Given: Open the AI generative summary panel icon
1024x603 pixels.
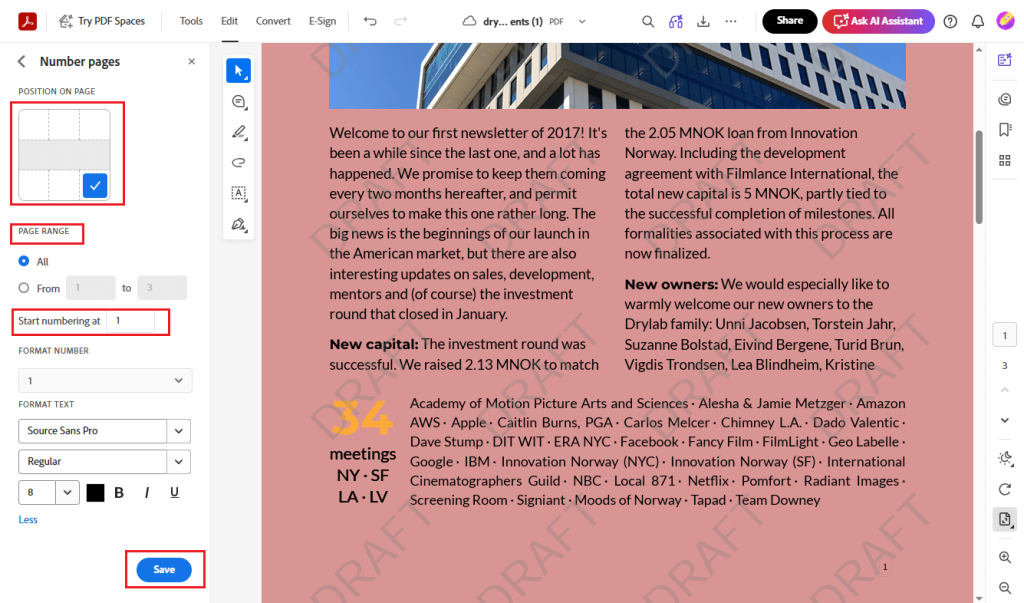Looking at the screenshot, I should (1004, 60).
